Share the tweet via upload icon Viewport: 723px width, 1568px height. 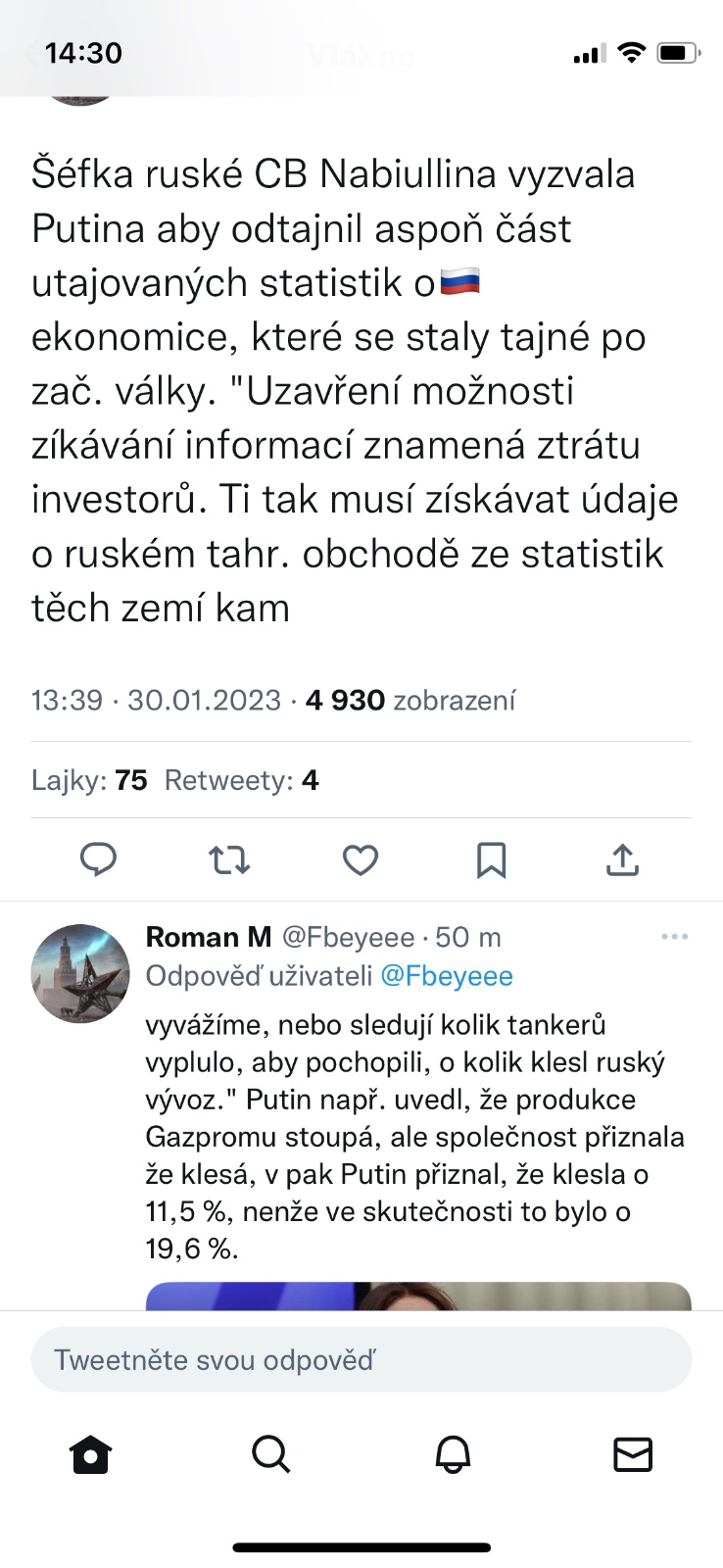622,859
